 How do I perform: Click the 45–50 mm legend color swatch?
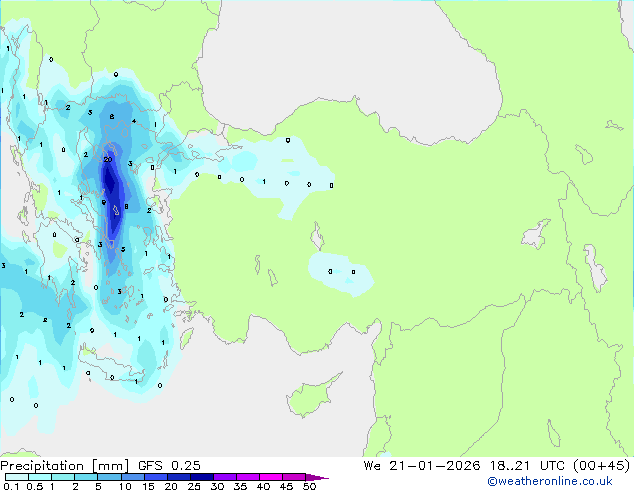(x=294, y=477)
